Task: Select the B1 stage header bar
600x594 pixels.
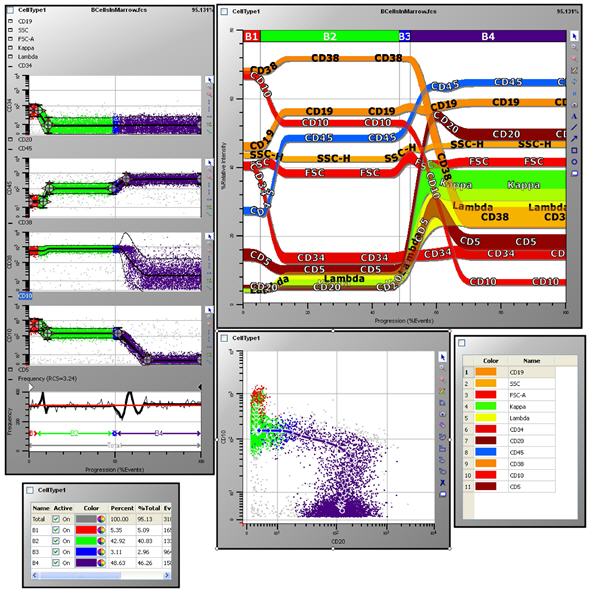Action: point(251,36)
